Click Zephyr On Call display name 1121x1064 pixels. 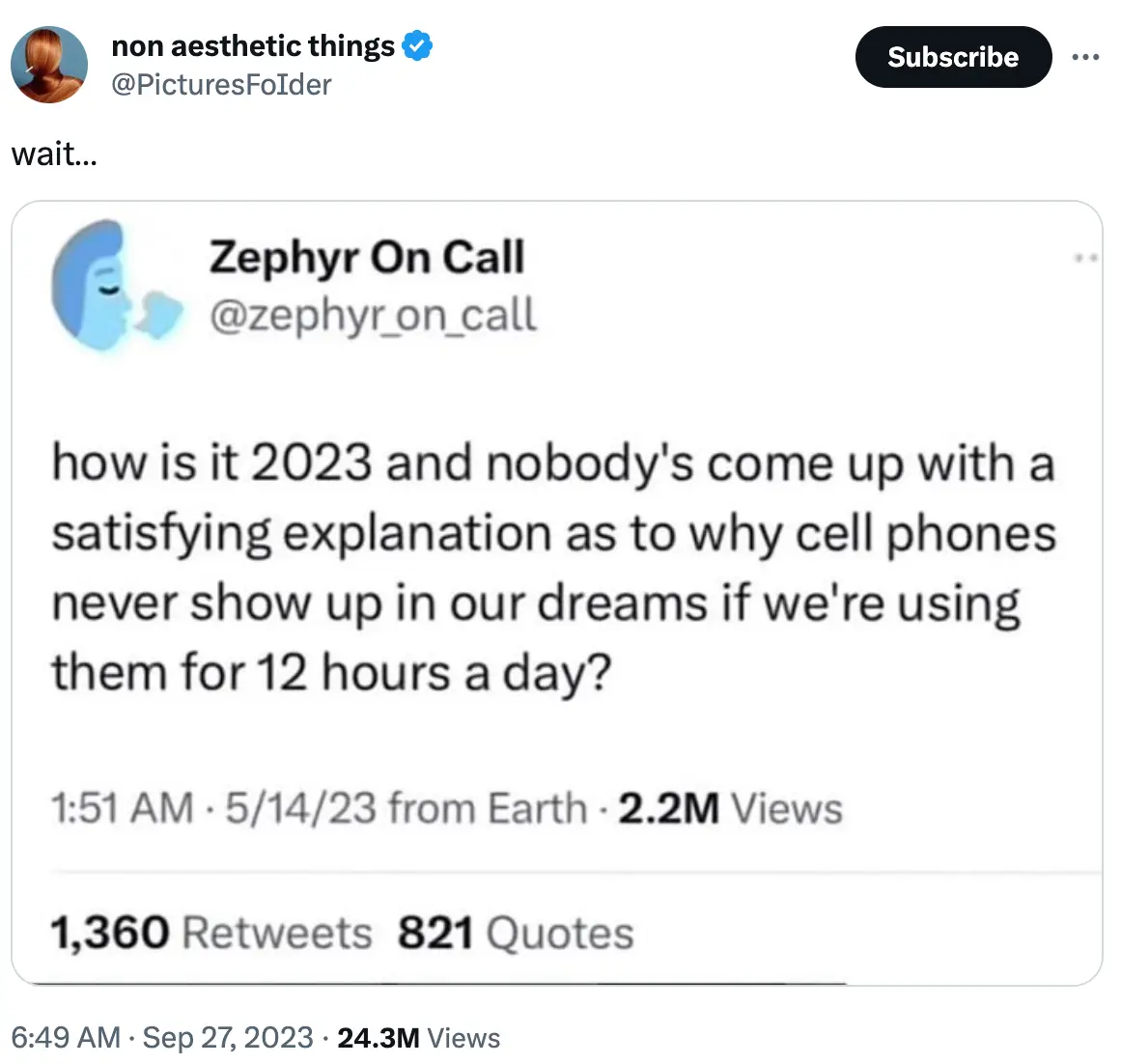tap(367, 256)
